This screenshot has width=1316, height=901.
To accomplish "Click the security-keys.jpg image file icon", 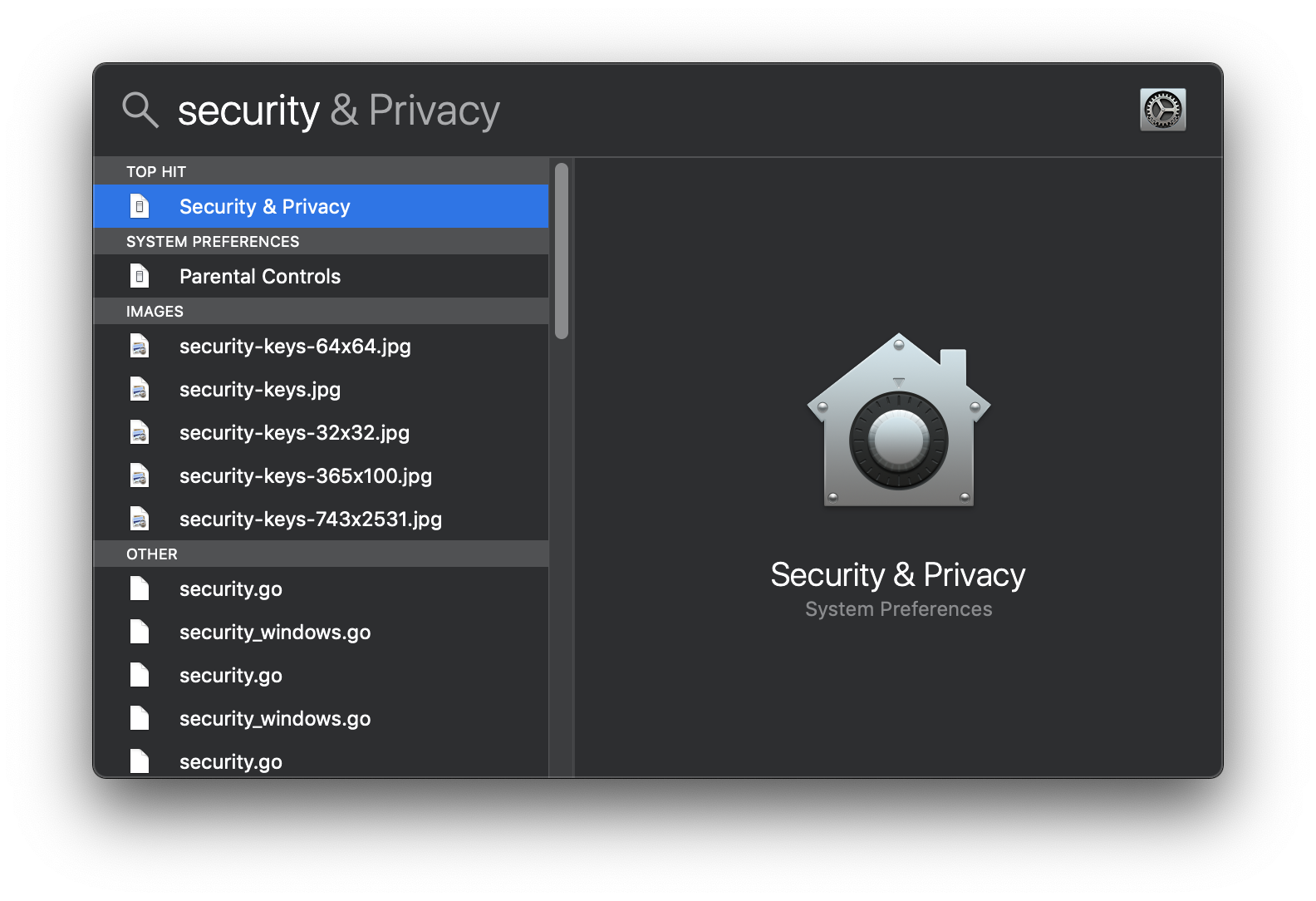I will click(140, 389).
